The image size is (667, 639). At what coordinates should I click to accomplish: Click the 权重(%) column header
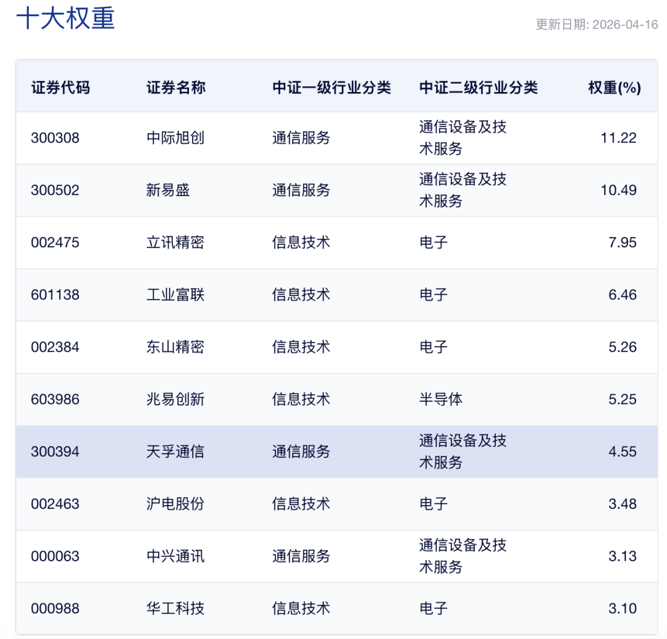click(614, 87)
